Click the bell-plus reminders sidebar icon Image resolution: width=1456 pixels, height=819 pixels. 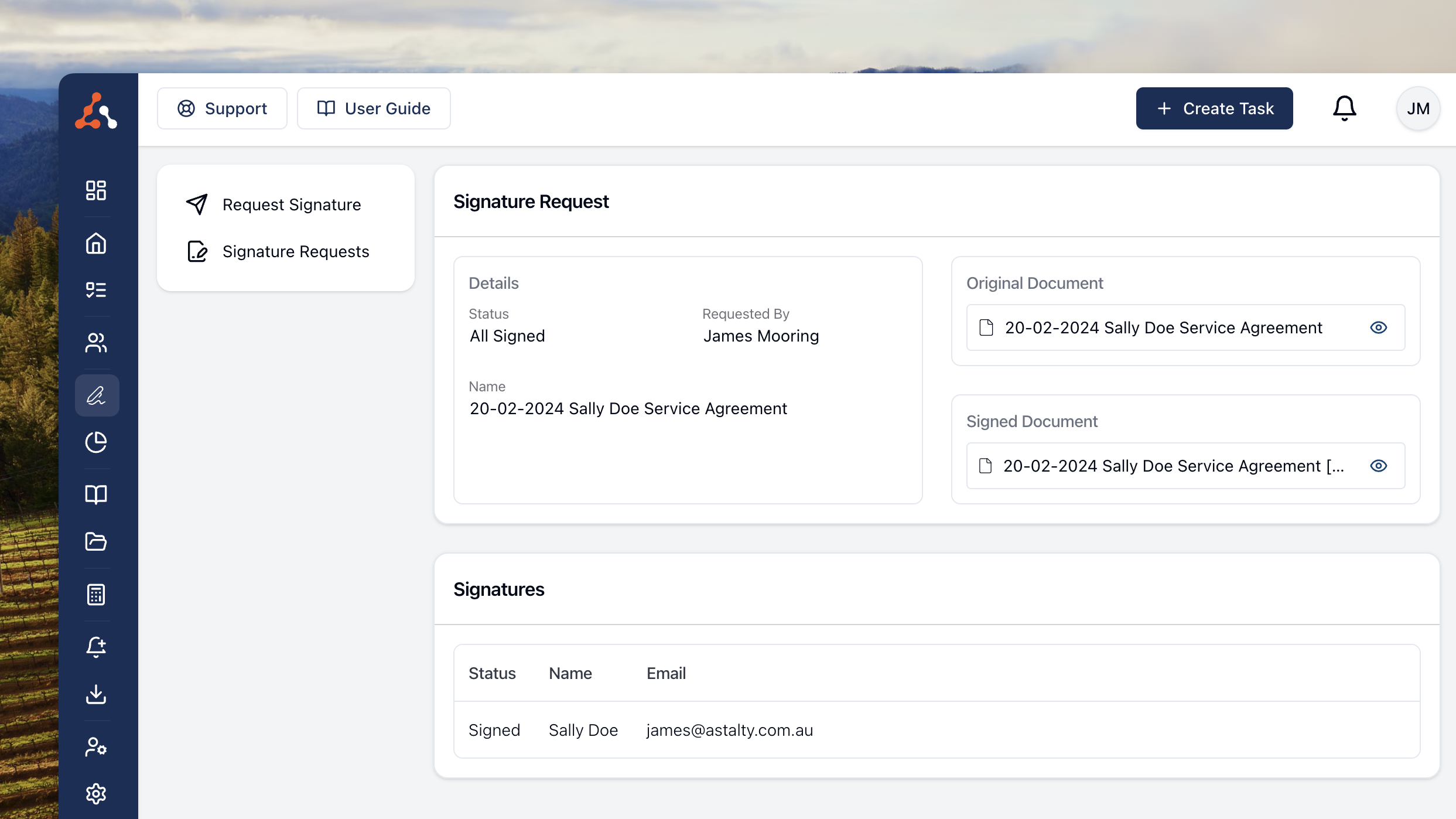pyautogui.click(x=96, y=647)
